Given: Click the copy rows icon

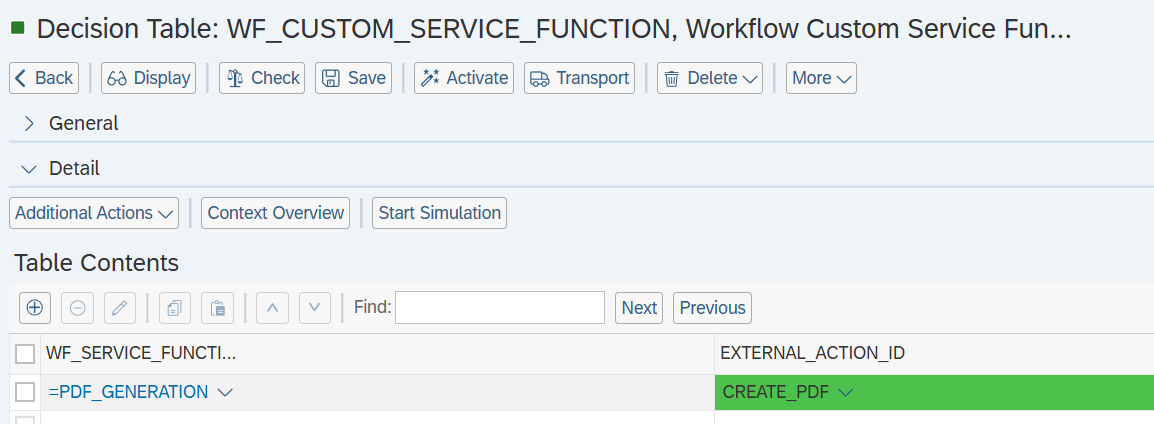Looking at the screenshot, I should [x=175, y=308].
